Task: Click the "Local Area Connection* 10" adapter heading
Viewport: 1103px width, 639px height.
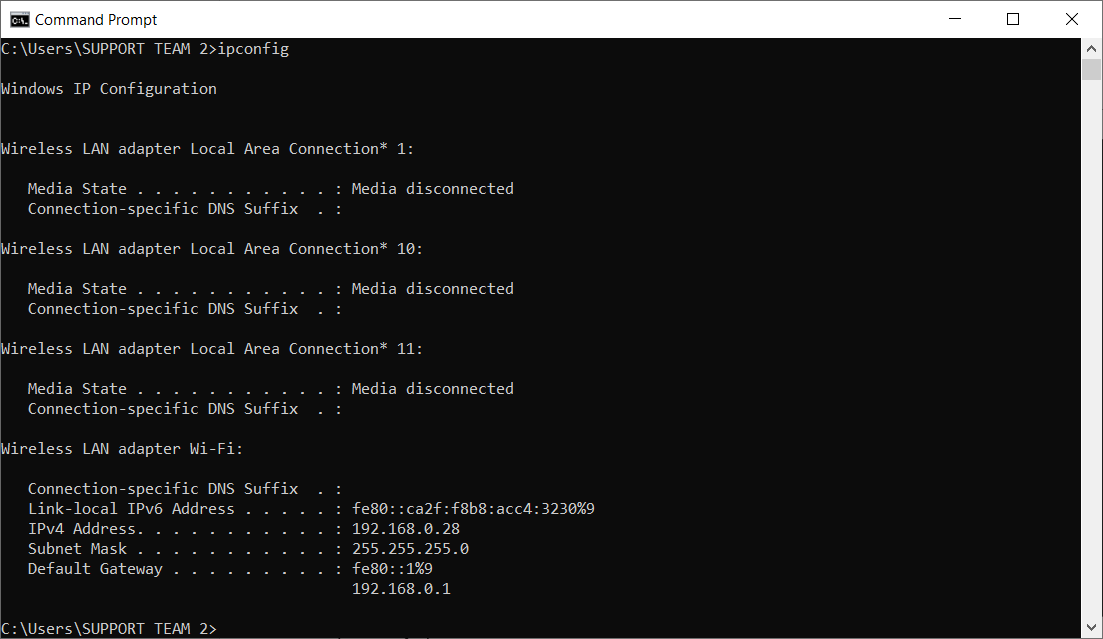Action: point(212,249)
